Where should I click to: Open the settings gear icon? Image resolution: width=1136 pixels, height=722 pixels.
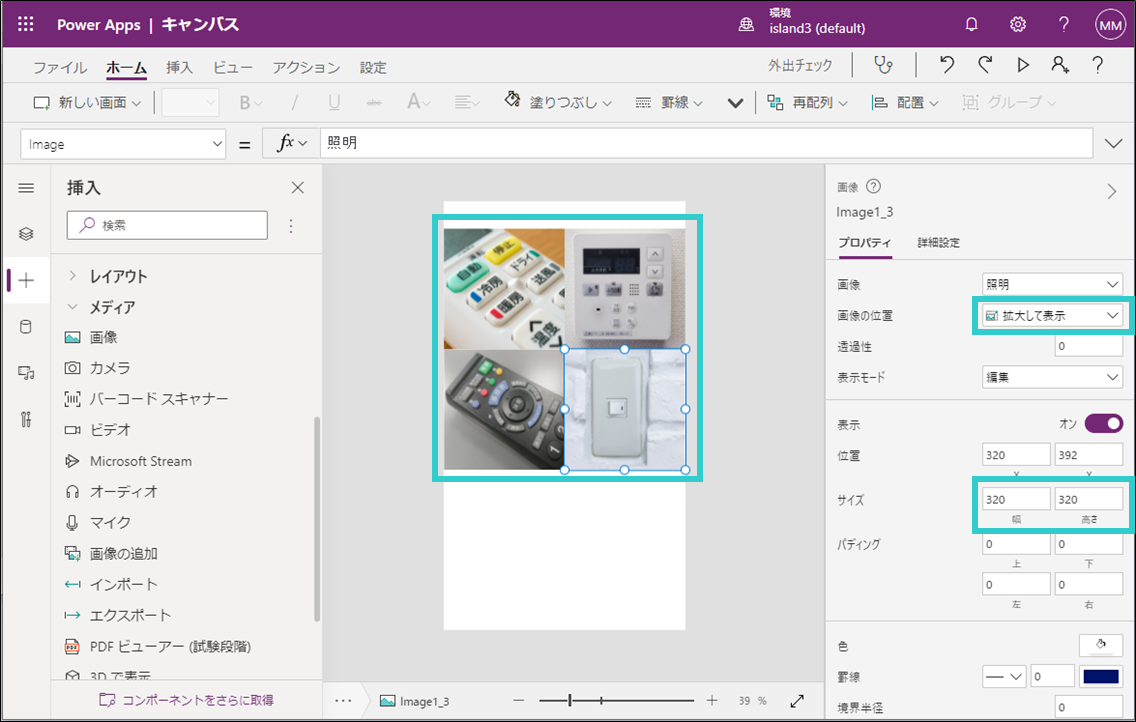click(1018, 25)
